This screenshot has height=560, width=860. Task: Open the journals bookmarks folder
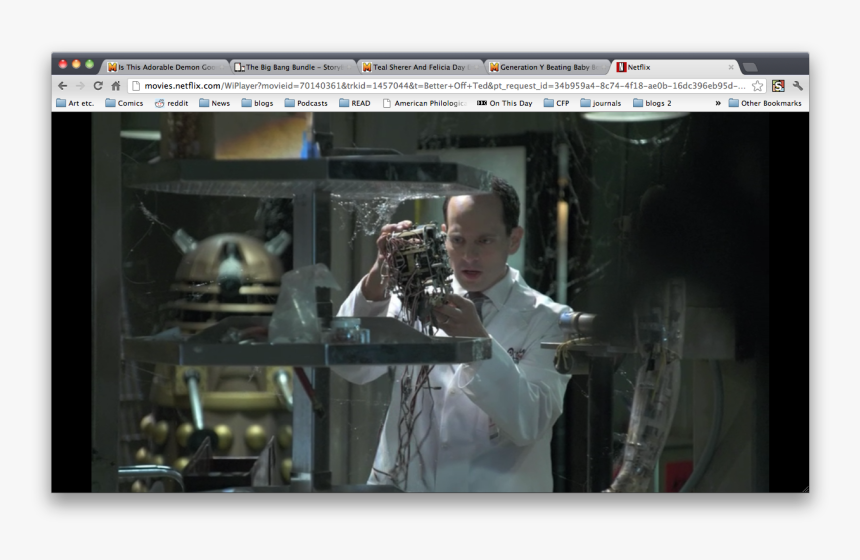[x=601, y=103]
